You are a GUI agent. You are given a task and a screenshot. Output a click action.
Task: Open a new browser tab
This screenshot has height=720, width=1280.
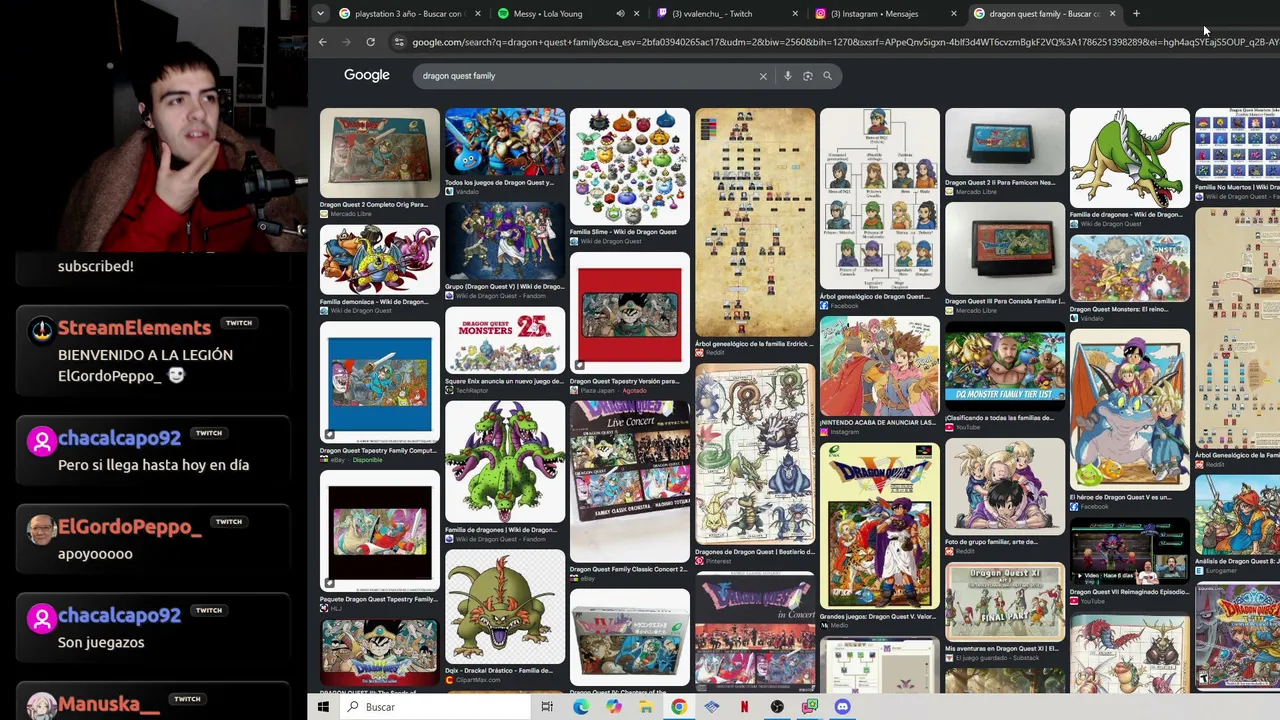(x=1136, y=14)
